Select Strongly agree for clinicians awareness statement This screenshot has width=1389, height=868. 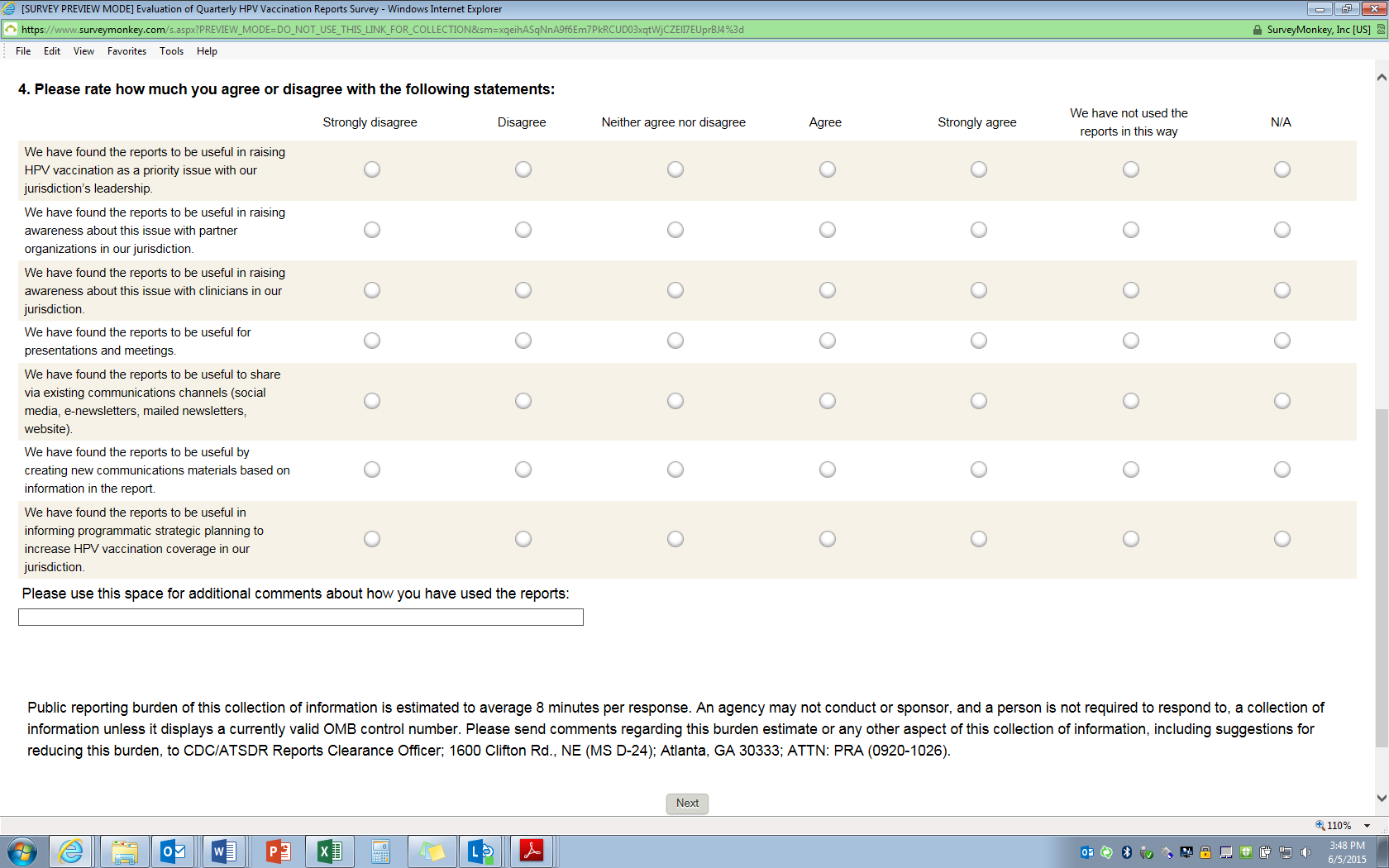pyautogui.click(x=979, y=290)
